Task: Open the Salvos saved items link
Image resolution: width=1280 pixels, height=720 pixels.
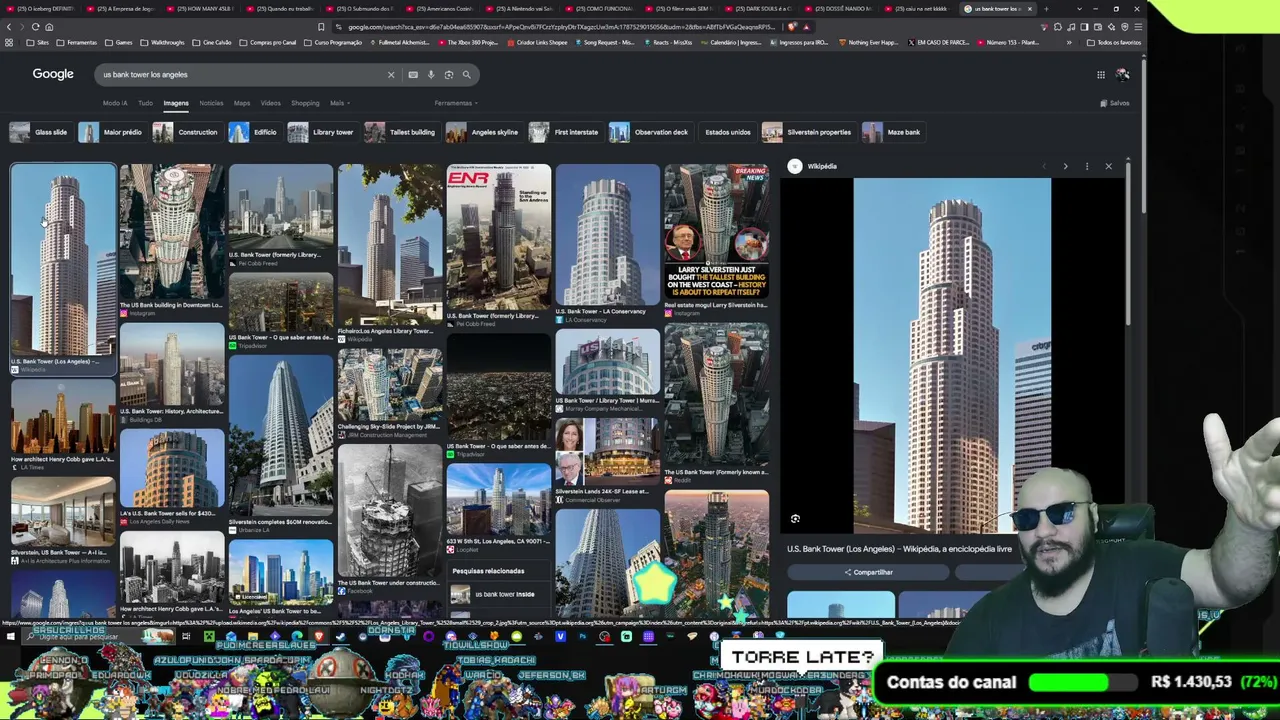Action: (1115, 103)
